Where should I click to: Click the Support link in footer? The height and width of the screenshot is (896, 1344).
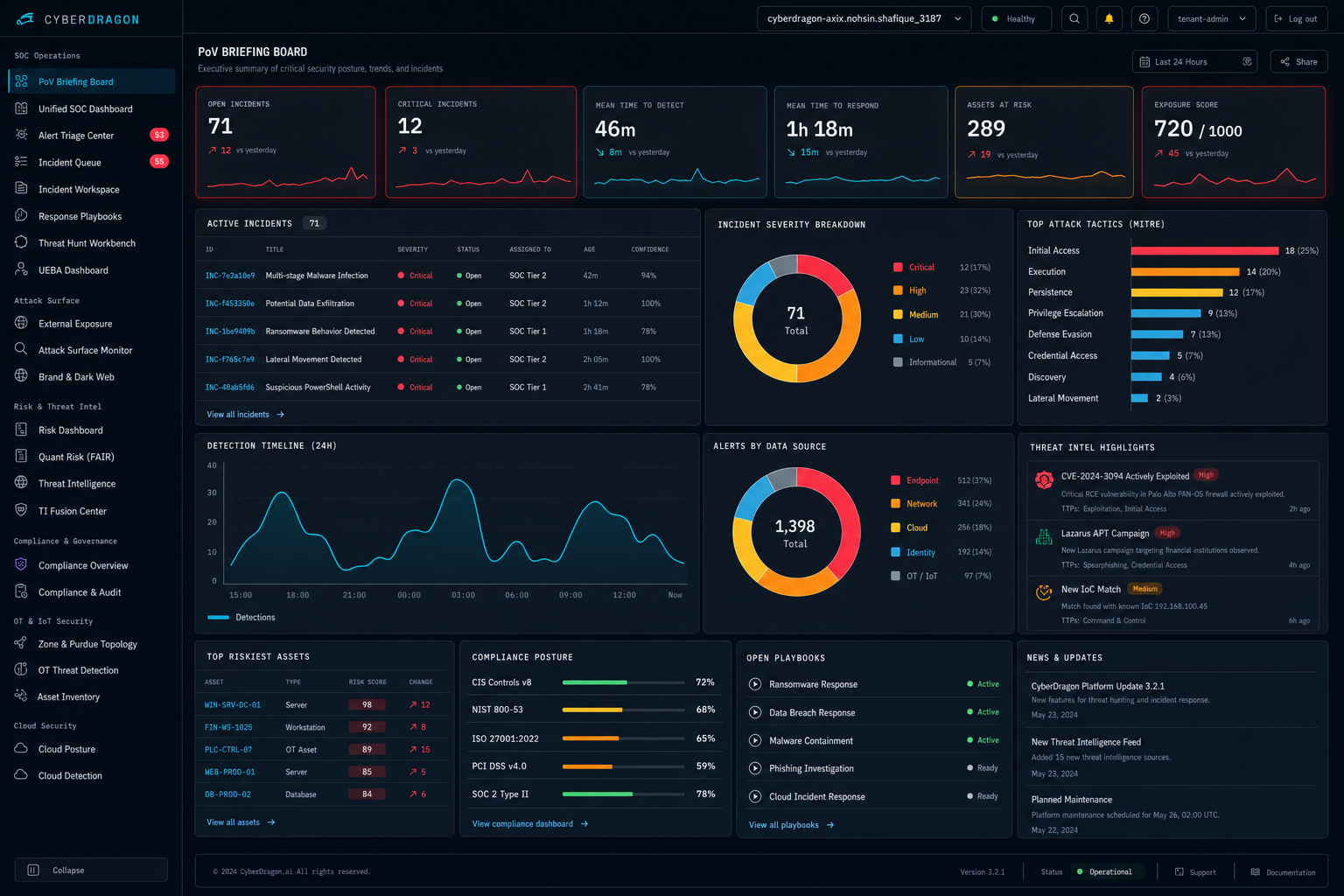[1195, 871]
